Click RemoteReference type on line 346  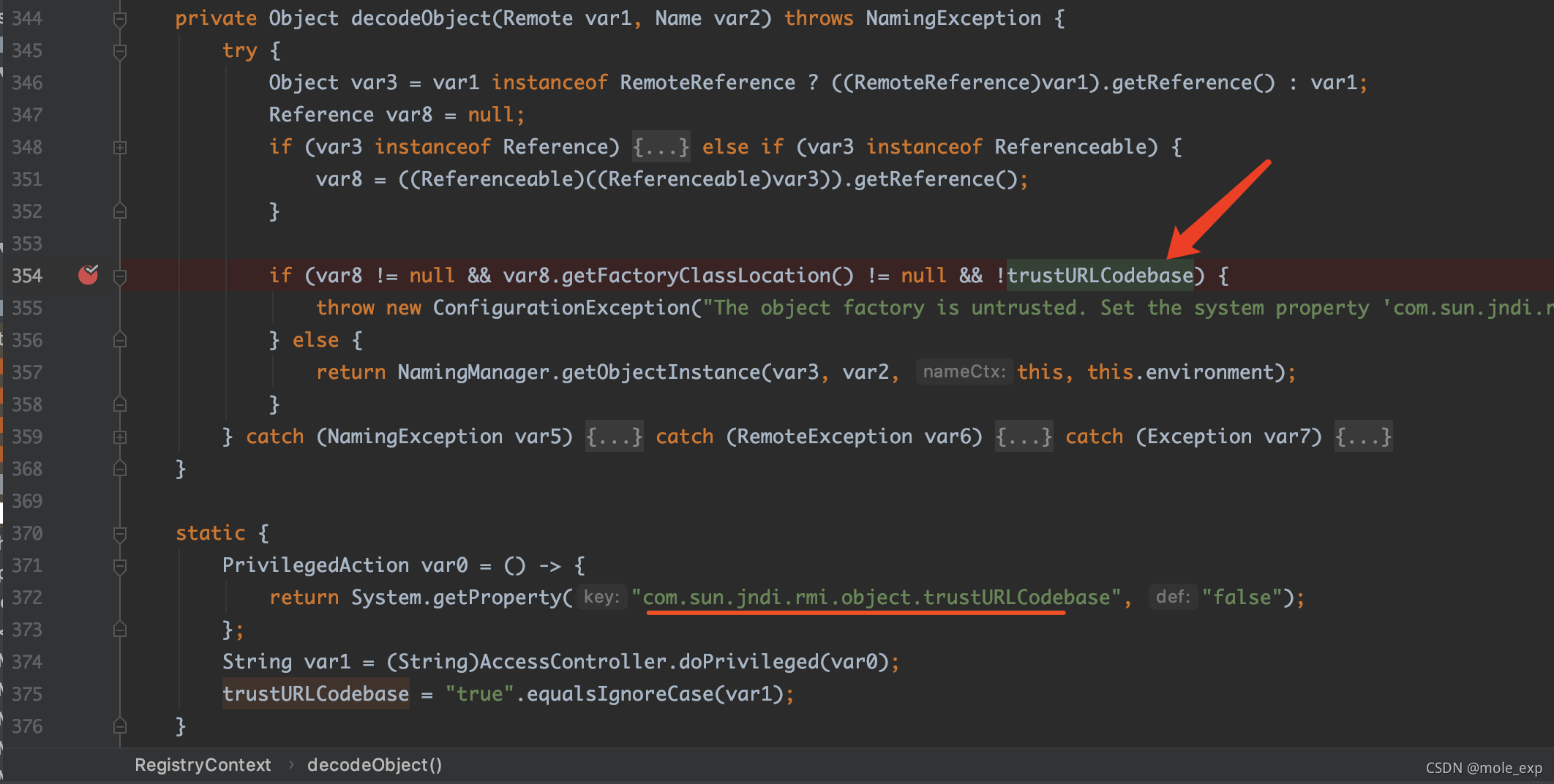pos(707,83)
